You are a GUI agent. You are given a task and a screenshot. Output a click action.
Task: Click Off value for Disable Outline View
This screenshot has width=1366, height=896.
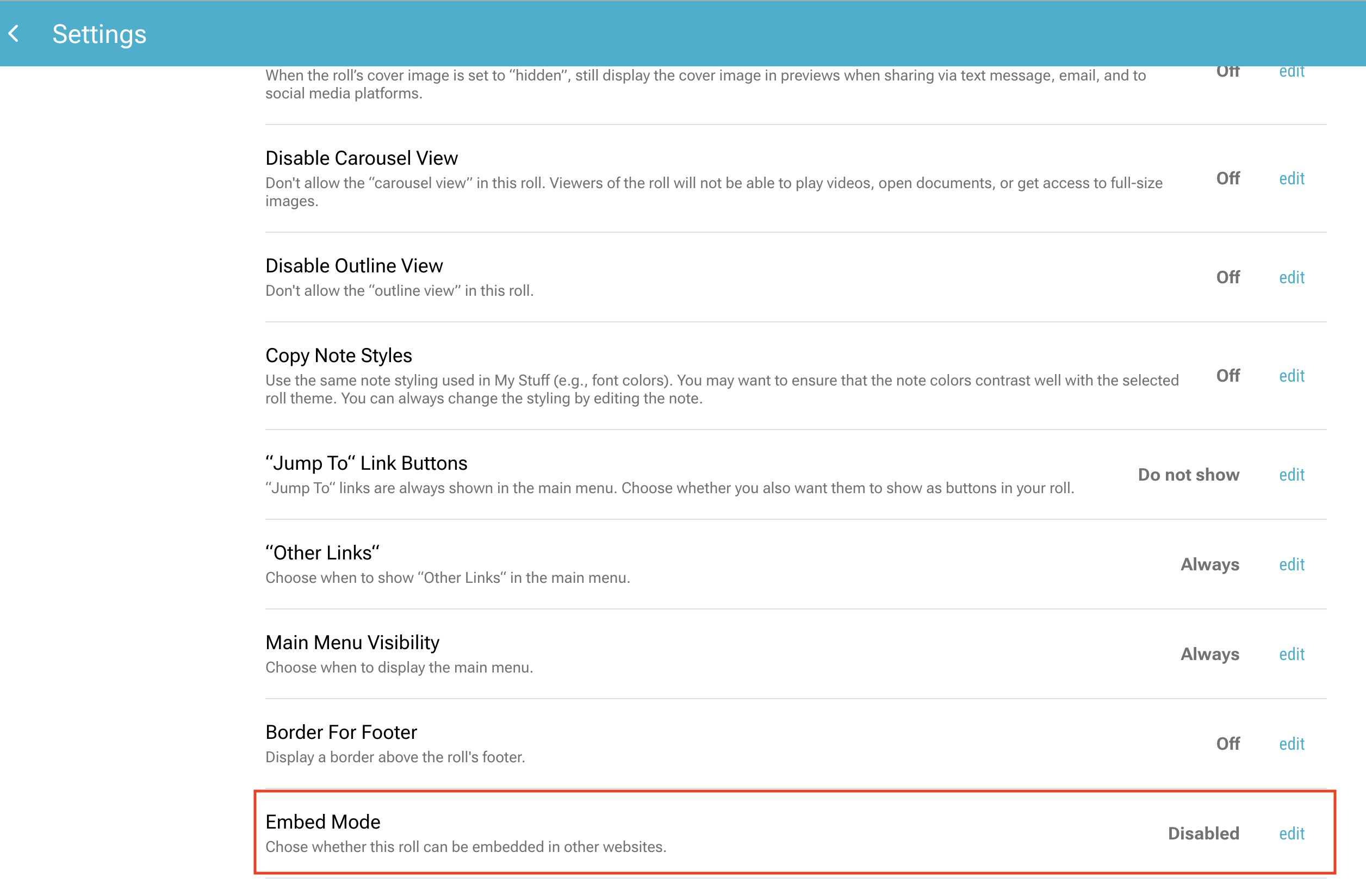(x=1228, y=277)
